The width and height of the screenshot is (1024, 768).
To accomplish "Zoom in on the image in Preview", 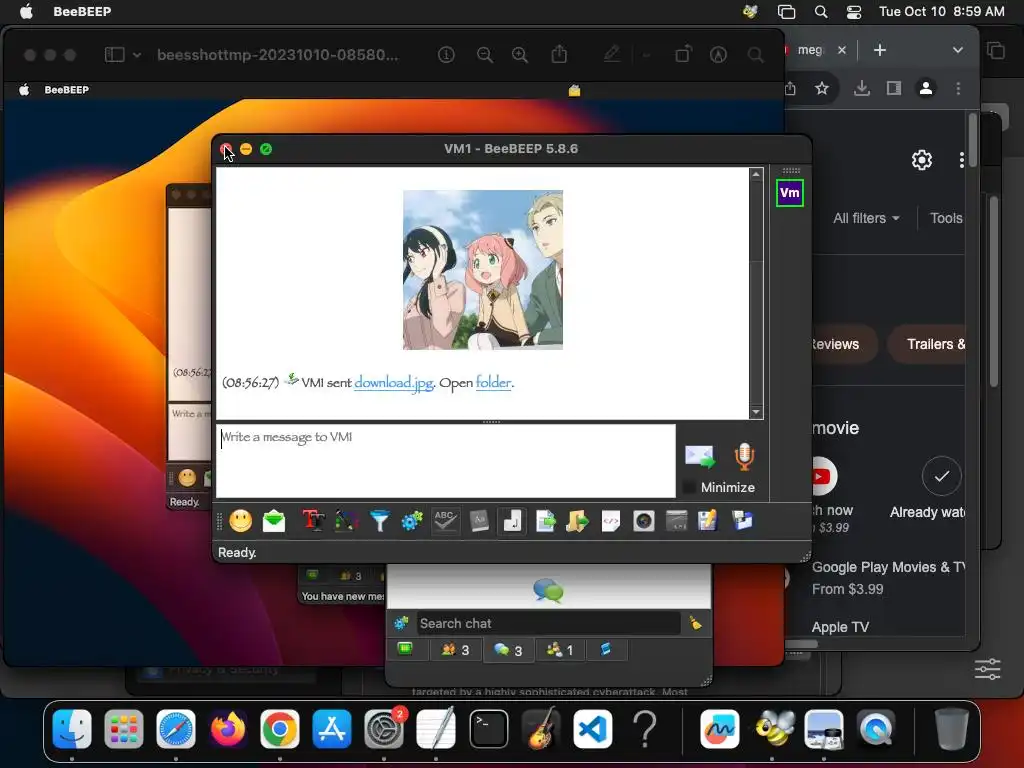I will [x=520, y=55].
